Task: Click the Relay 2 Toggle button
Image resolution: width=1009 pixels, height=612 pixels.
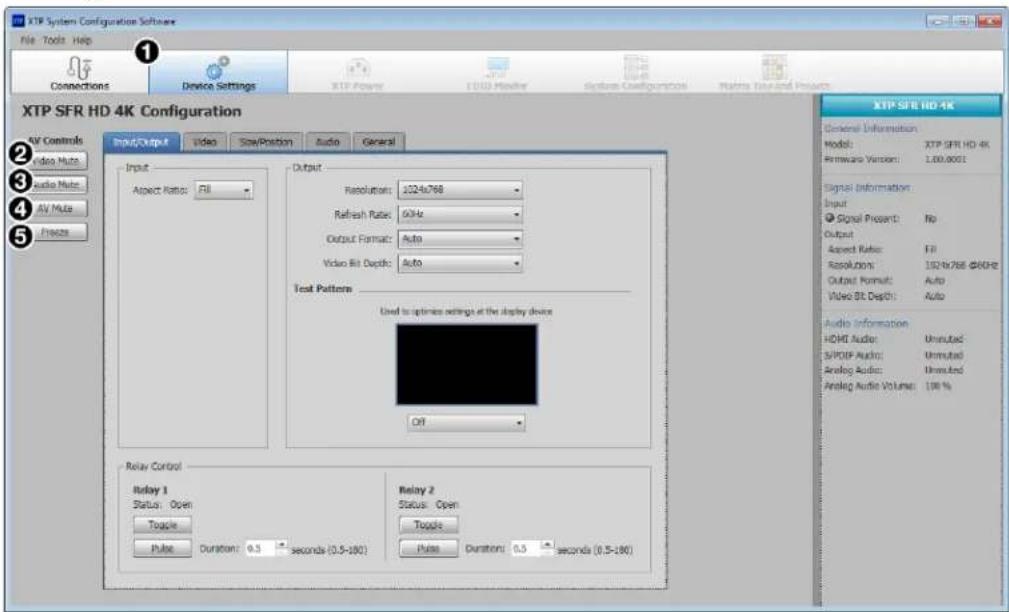Action: (429, 525)
